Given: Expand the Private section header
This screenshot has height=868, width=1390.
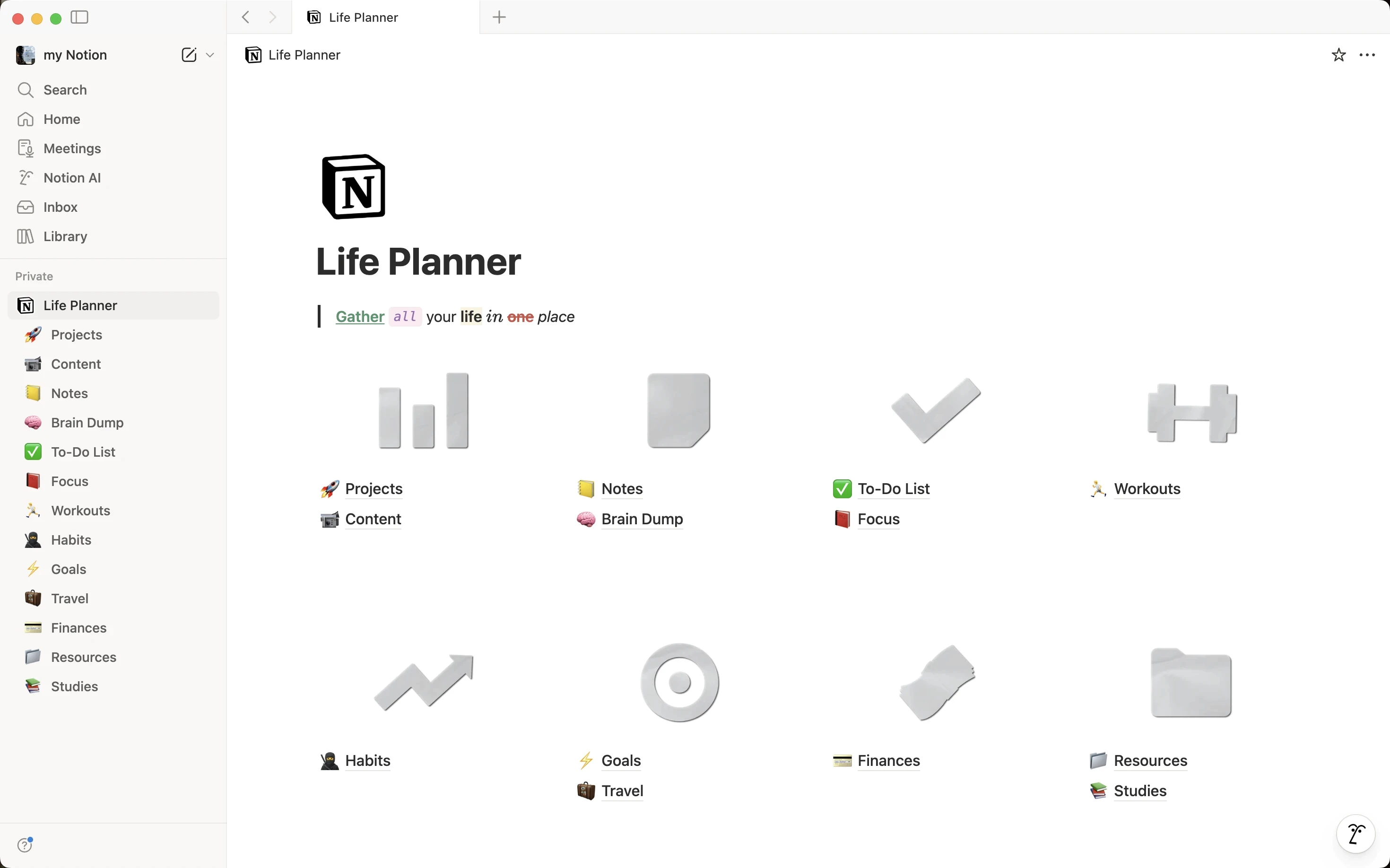Looking at the screenshot, I should (34, 276).
